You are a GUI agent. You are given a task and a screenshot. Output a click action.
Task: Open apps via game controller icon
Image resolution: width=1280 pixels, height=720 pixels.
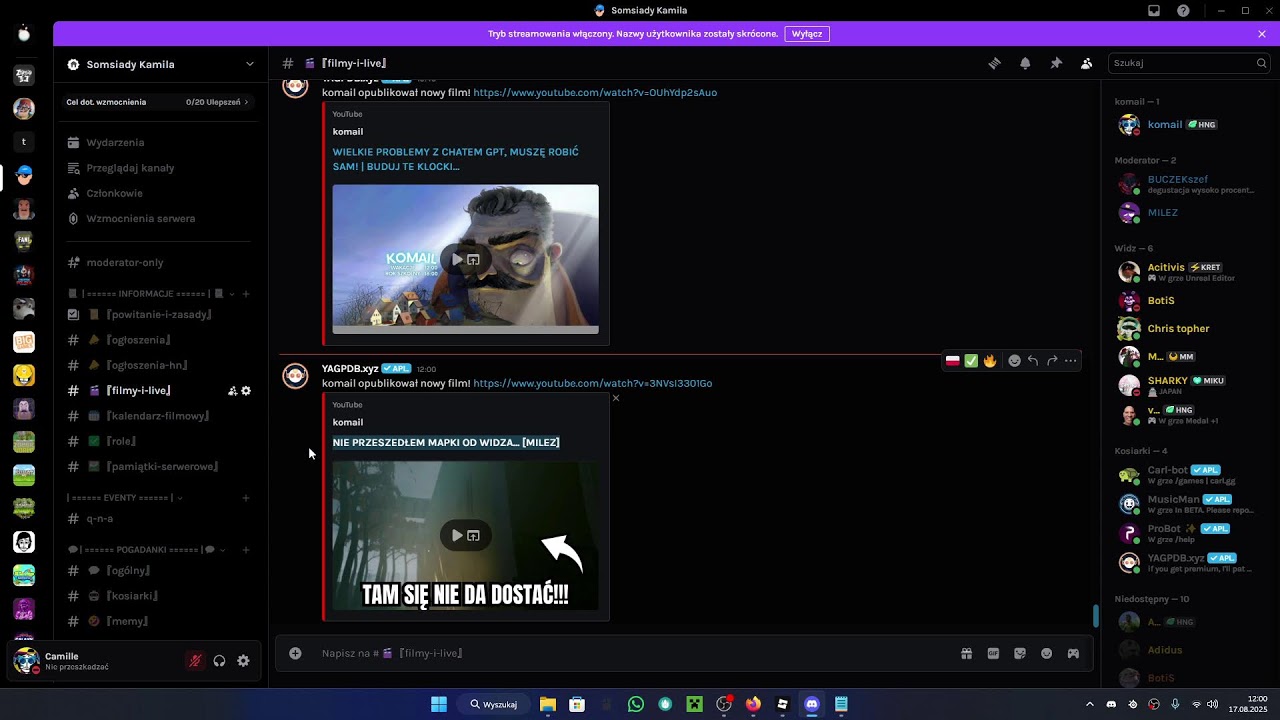1073,653
